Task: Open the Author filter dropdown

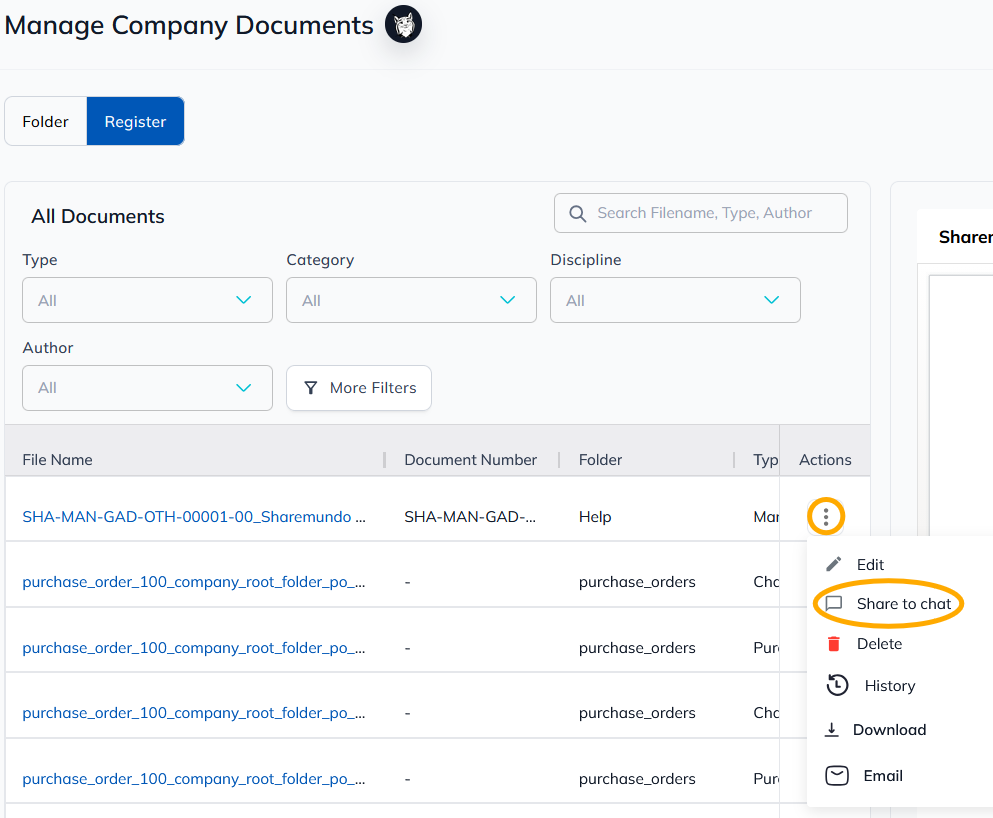Action: click(x=147, y=387)
